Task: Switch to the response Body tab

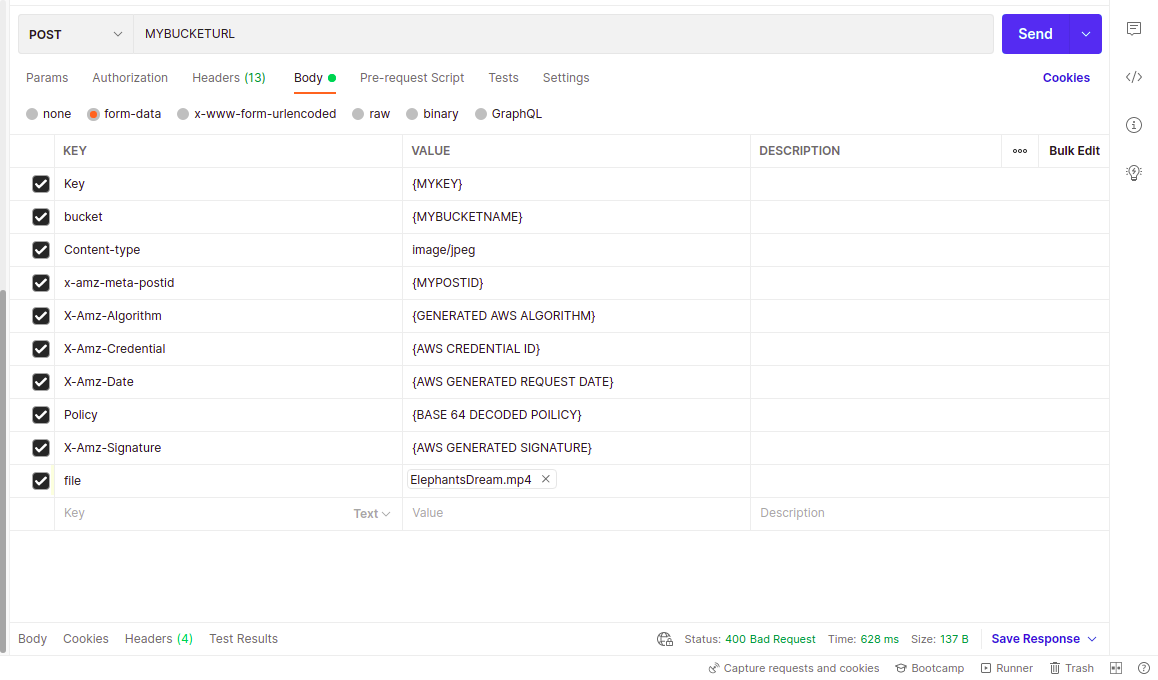Action: point(32,639)
